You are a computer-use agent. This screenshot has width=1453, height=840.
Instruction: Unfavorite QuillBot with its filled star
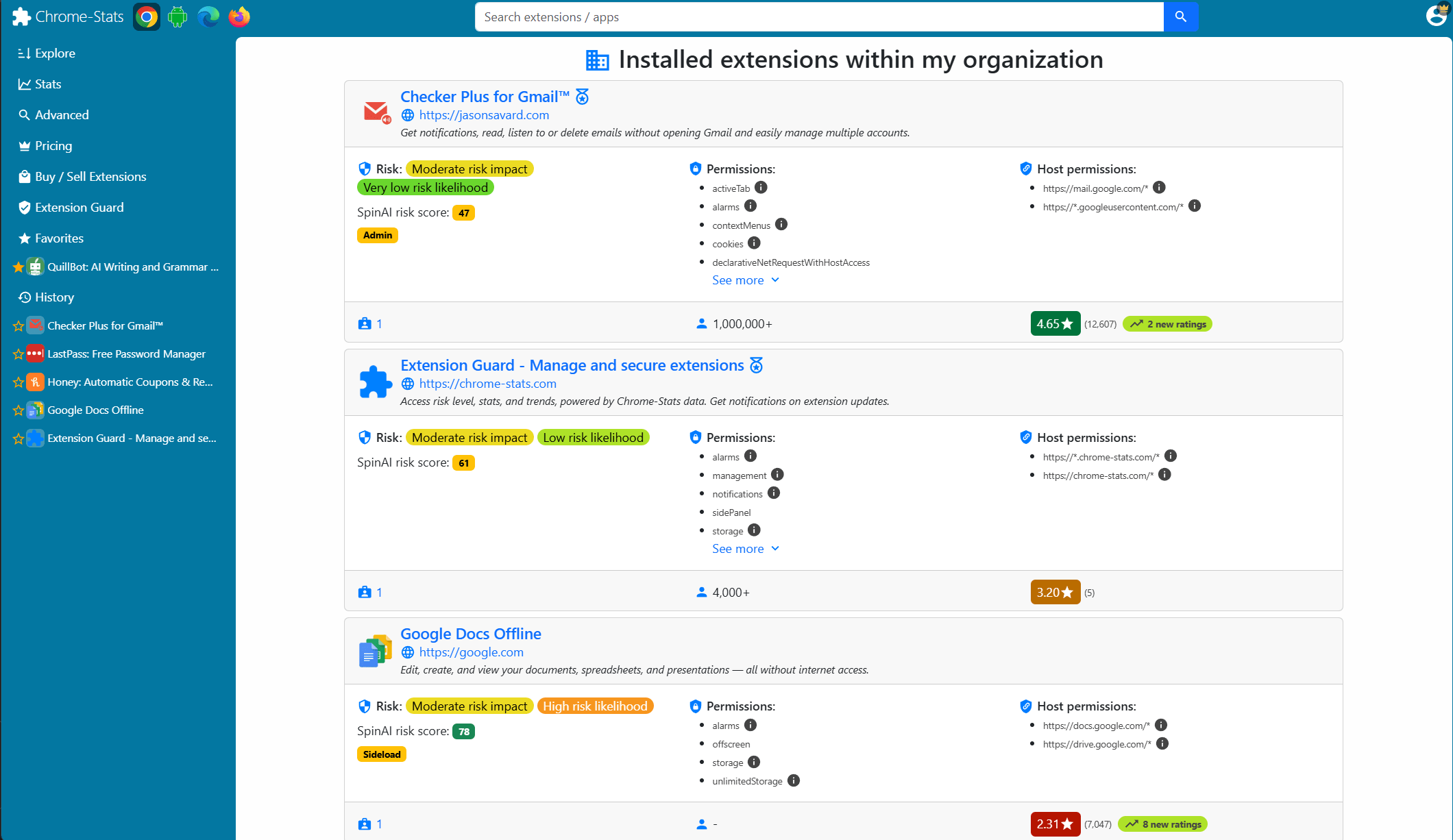click(x=18, y=267)
